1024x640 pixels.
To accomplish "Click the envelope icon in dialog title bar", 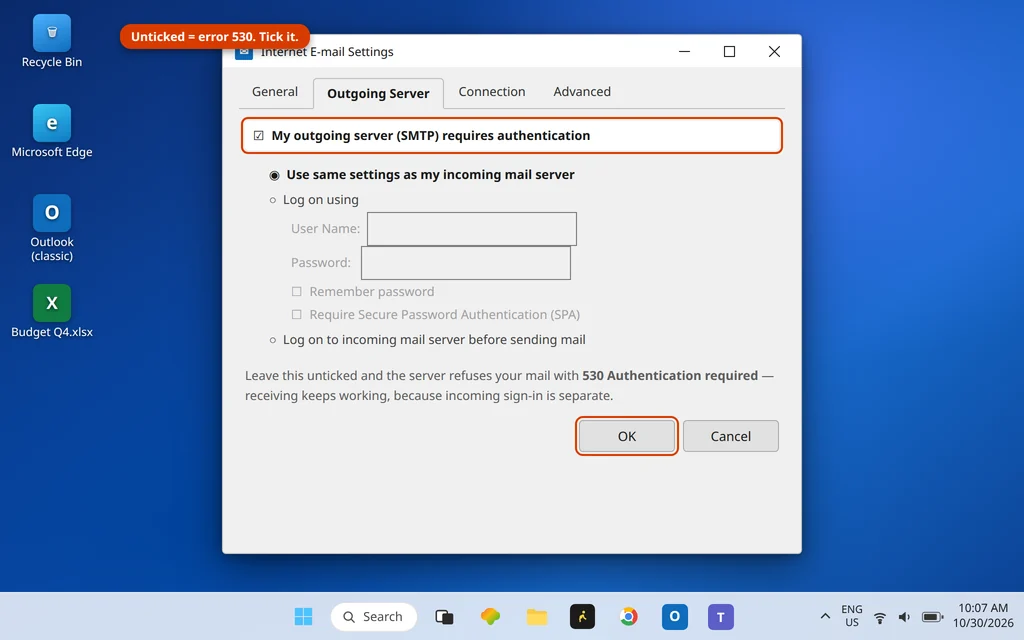I will [244, 52].
